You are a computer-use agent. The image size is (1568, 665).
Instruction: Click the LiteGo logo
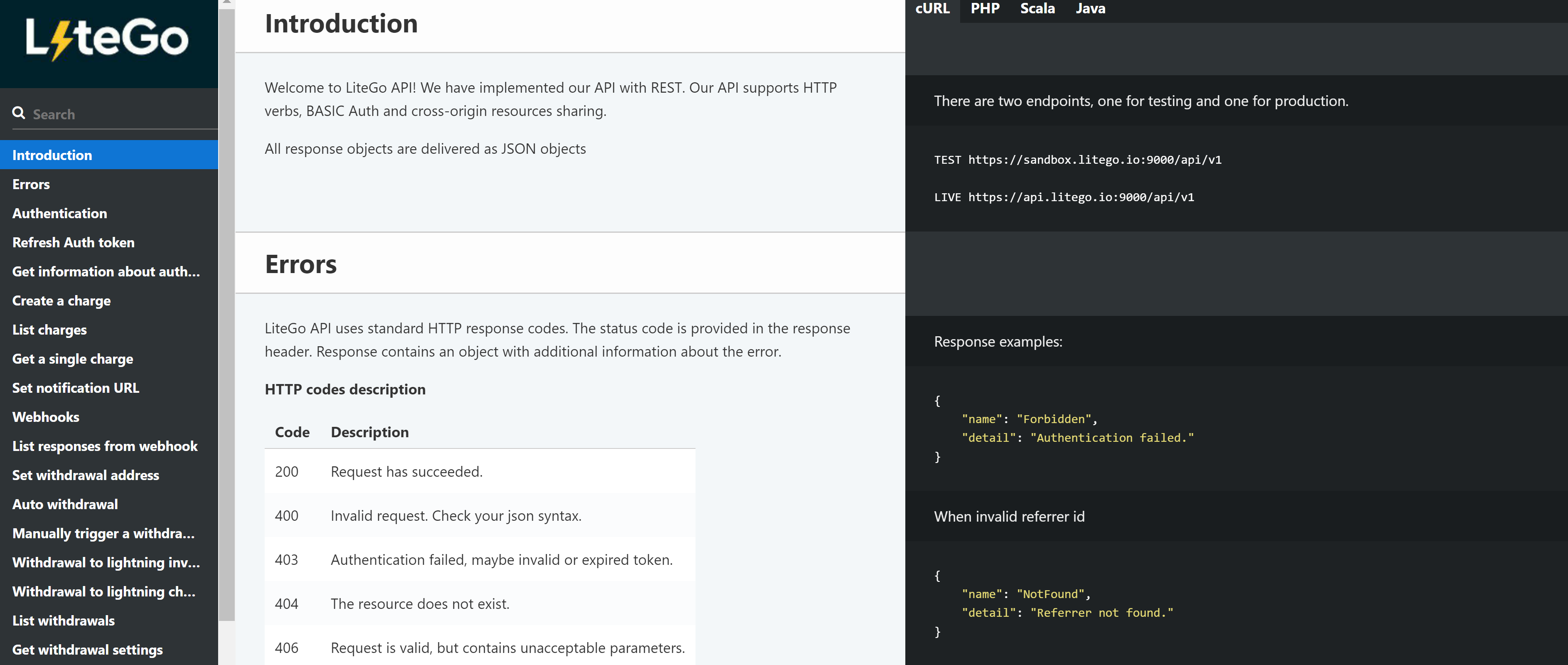pos(107,38)
